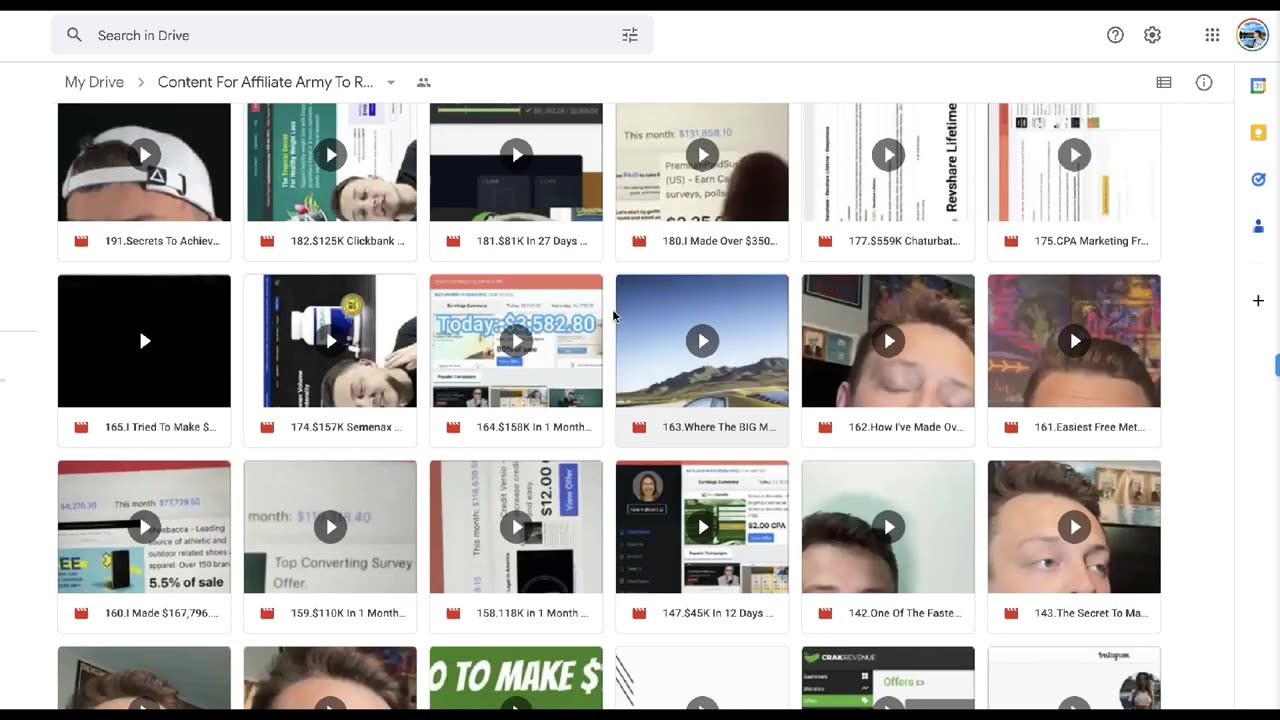This screenshot has width=1280, height=720.
Task: Open the search options filter icon
Action: pyautogui.click(x=630, y=35)
